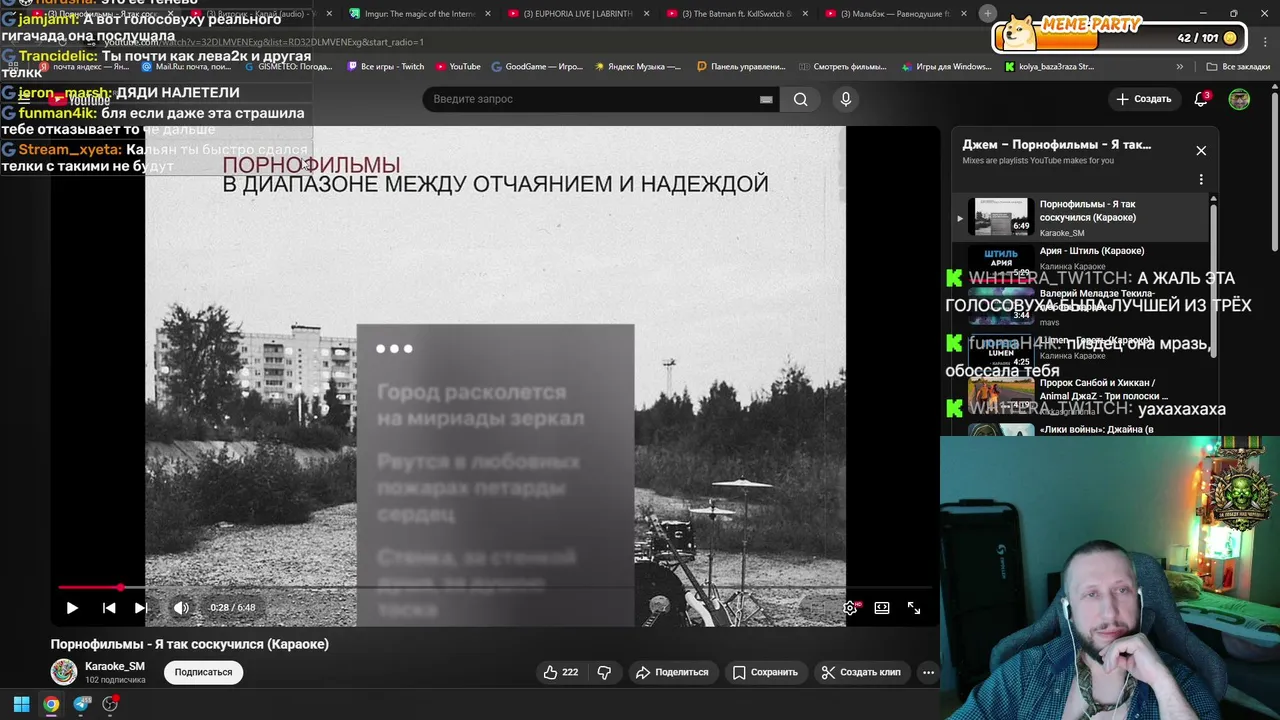Open Chrome from taskbar
This screenshot has height=720, width=1280.
pos(51,704)
